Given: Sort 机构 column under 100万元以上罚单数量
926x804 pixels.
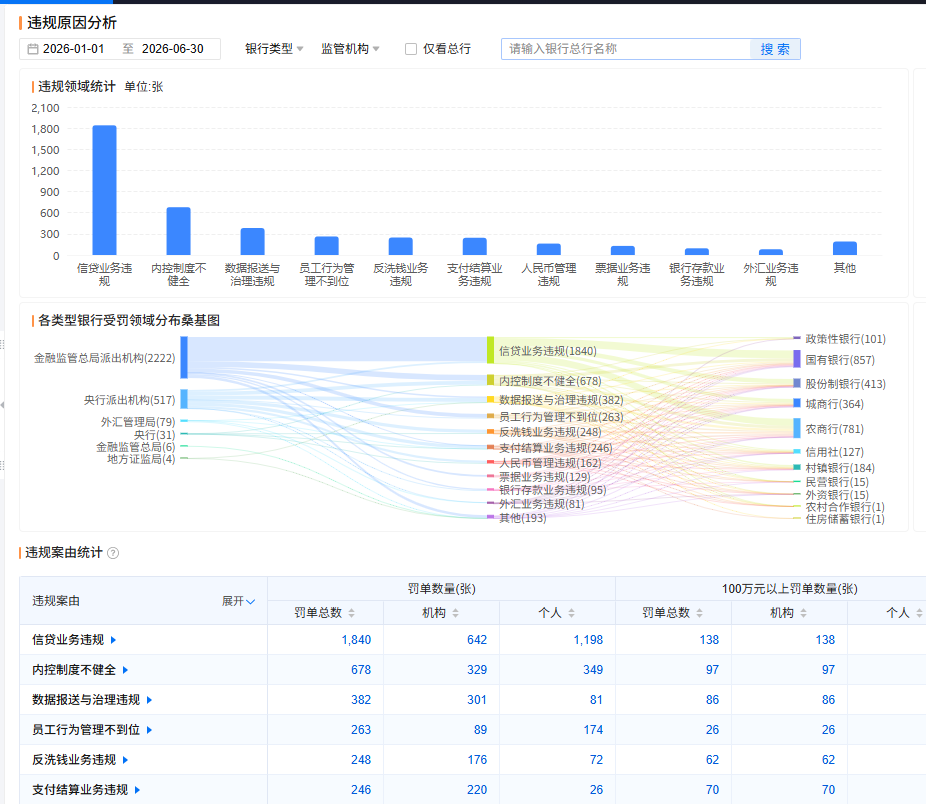Looking at the screenshot, I should 803,613.
